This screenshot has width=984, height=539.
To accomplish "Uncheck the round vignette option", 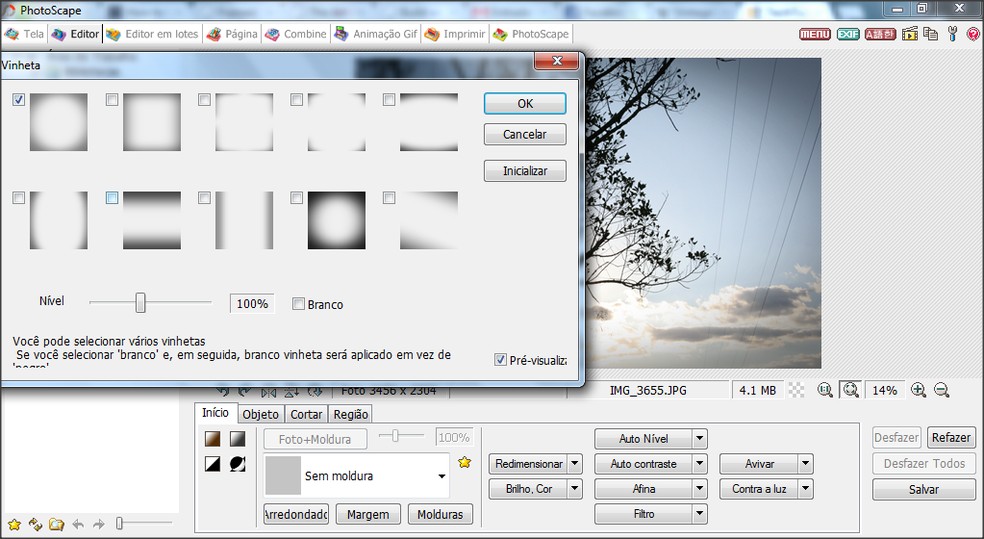I will [x=19, y=99].
